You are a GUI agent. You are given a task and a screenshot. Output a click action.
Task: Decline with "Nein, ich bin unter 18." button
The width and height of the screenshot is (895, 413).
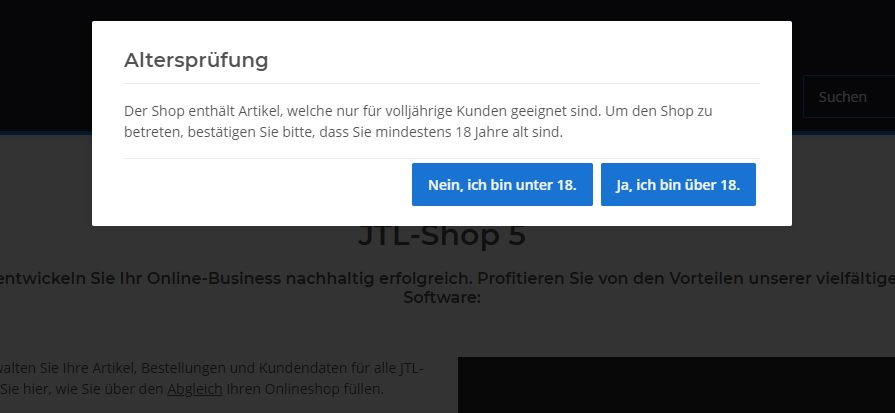tap(502, 184)
